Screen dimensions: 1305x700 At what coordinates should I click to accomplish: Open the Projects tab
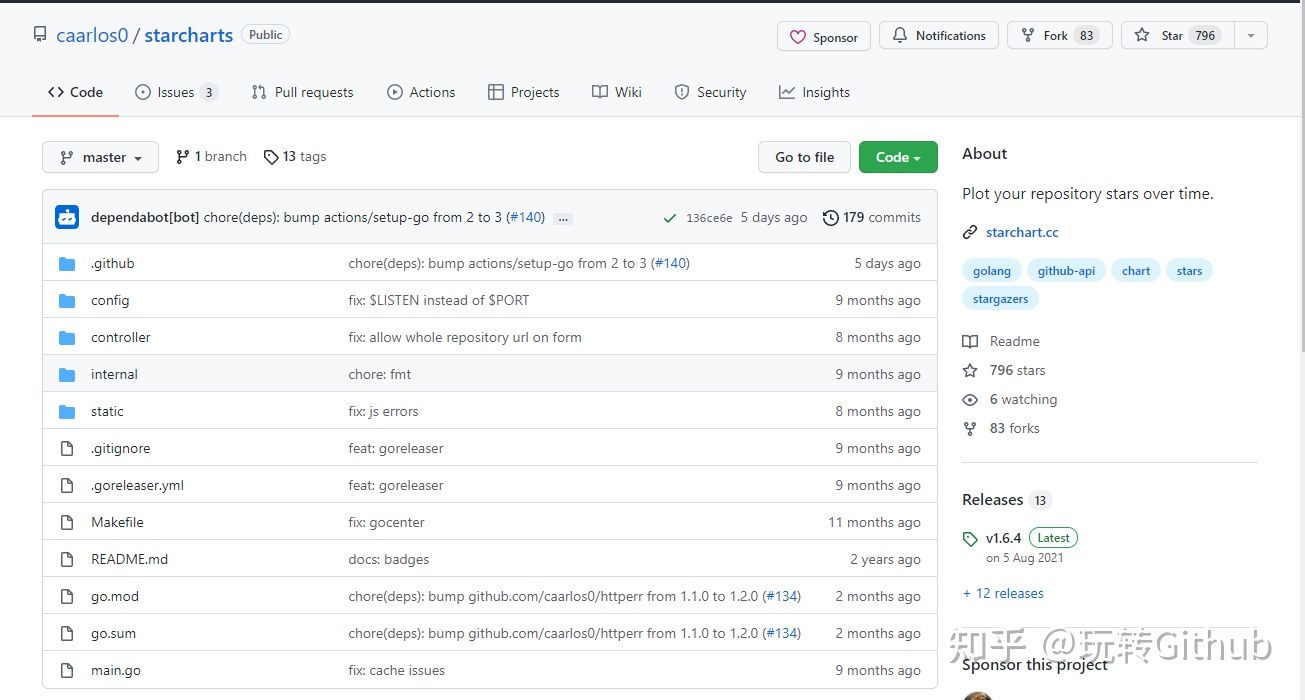pos(523,92)
